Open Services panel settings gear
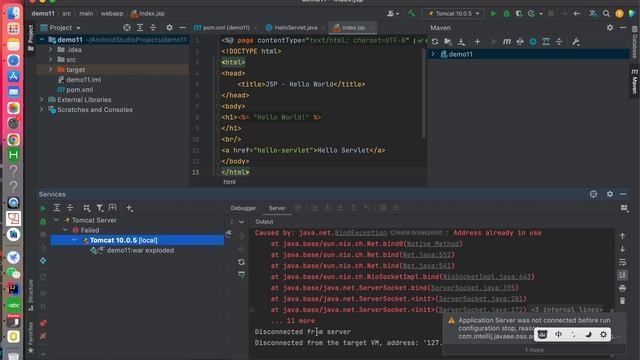 point(609,194)
